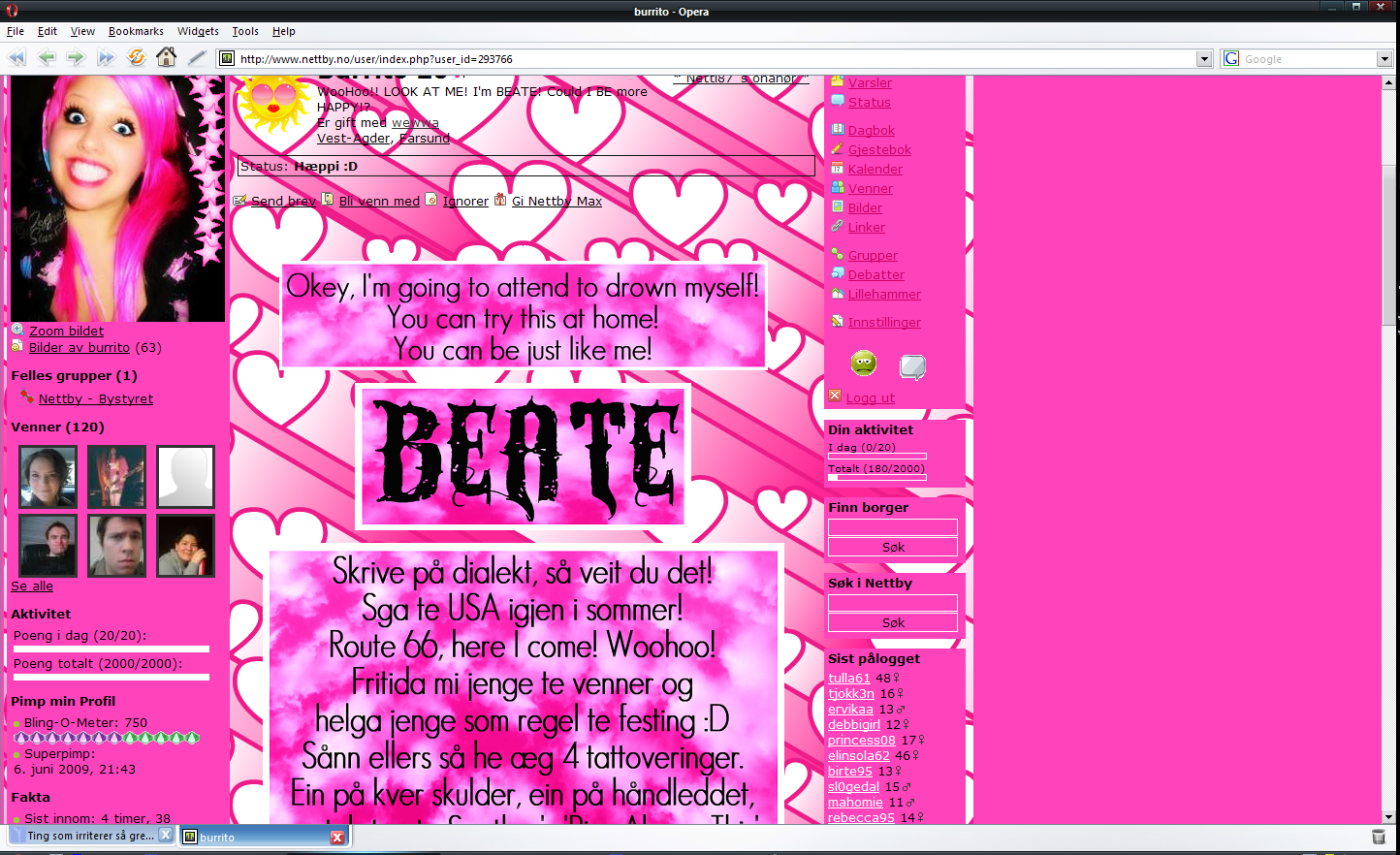Focus the Finn borger input field

click(893, 527)
